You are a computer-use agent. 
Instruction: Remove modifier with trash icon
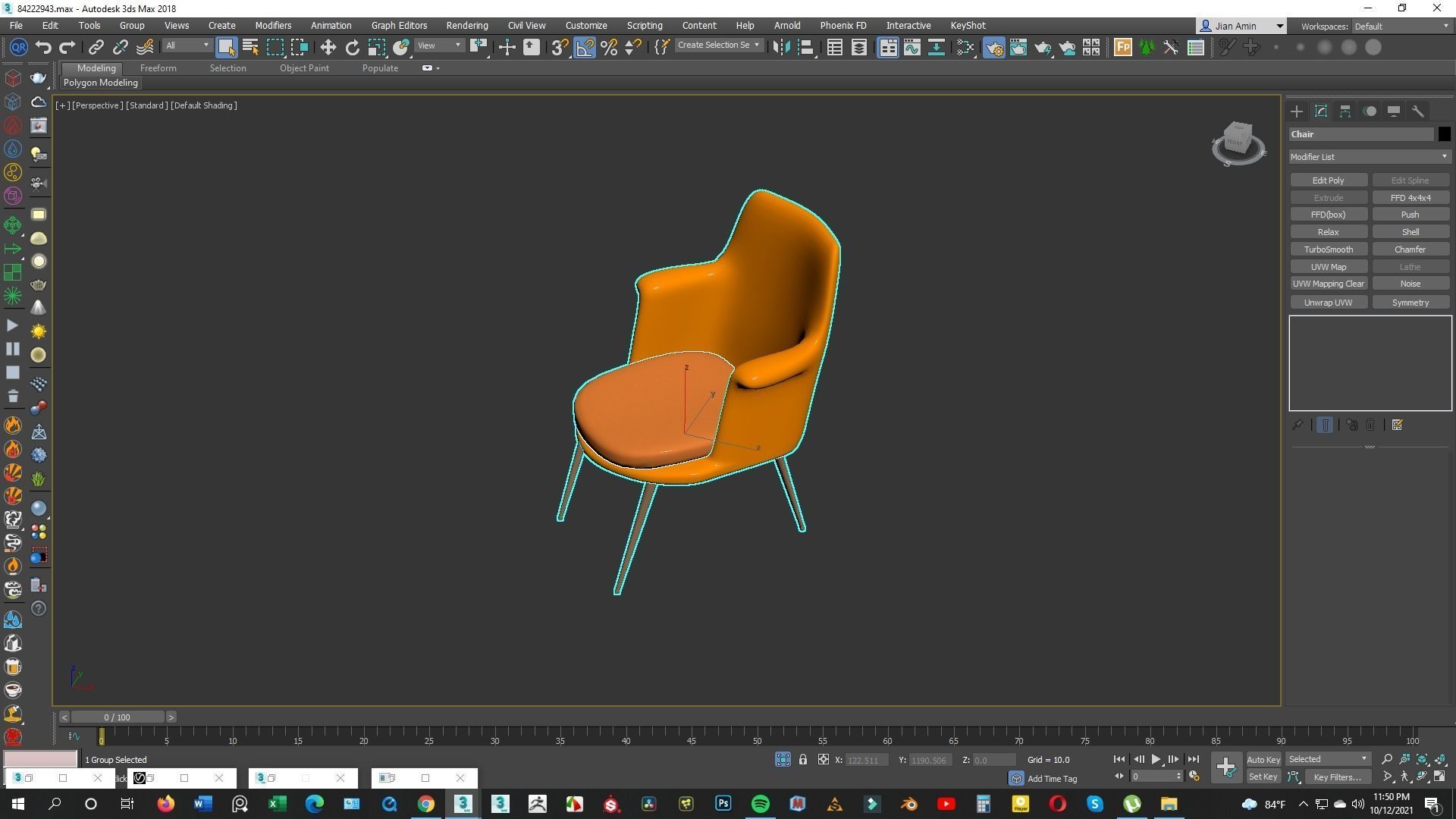1371,425
